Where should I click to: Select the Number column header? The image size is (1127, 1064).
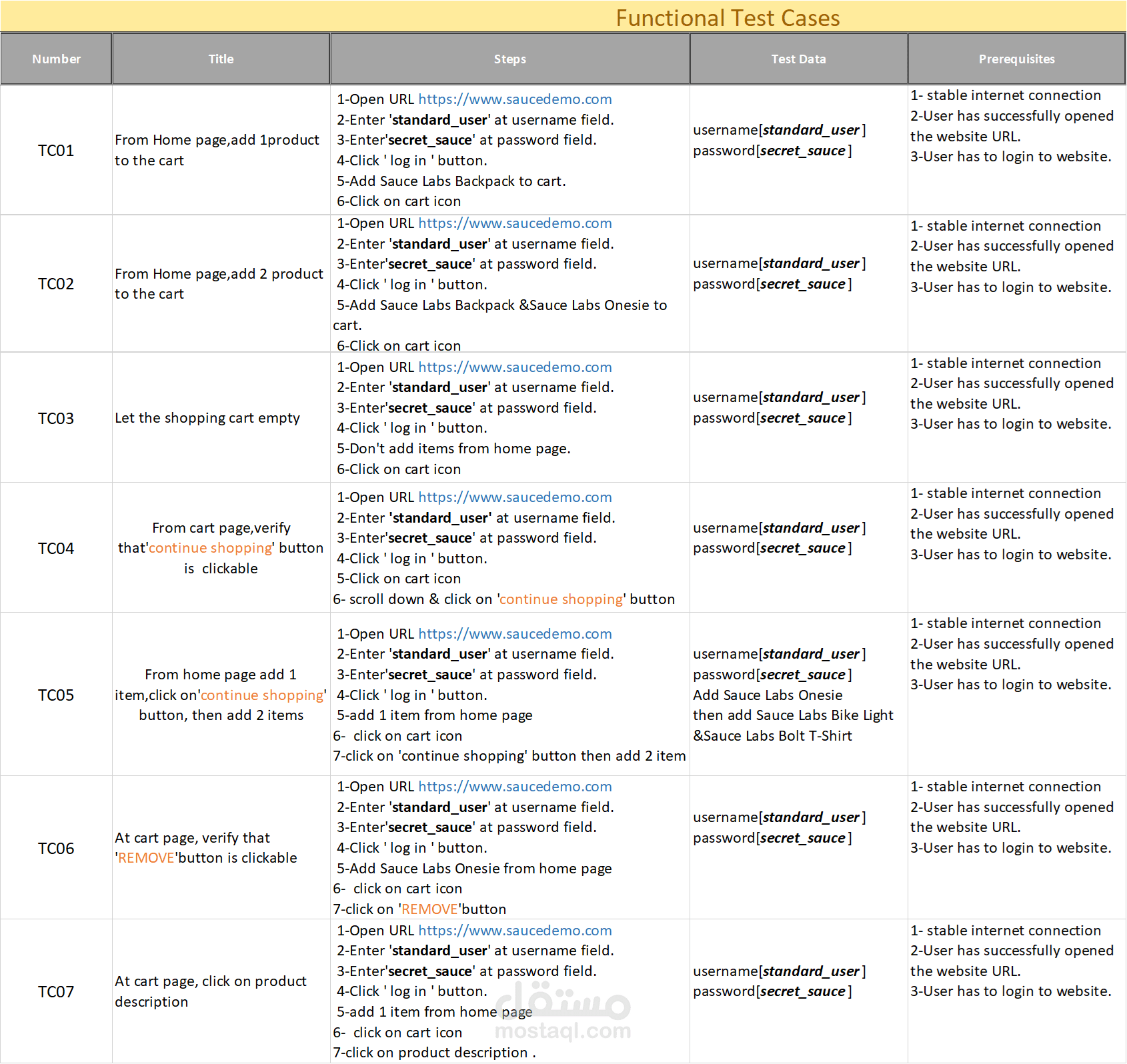[56, 59]
